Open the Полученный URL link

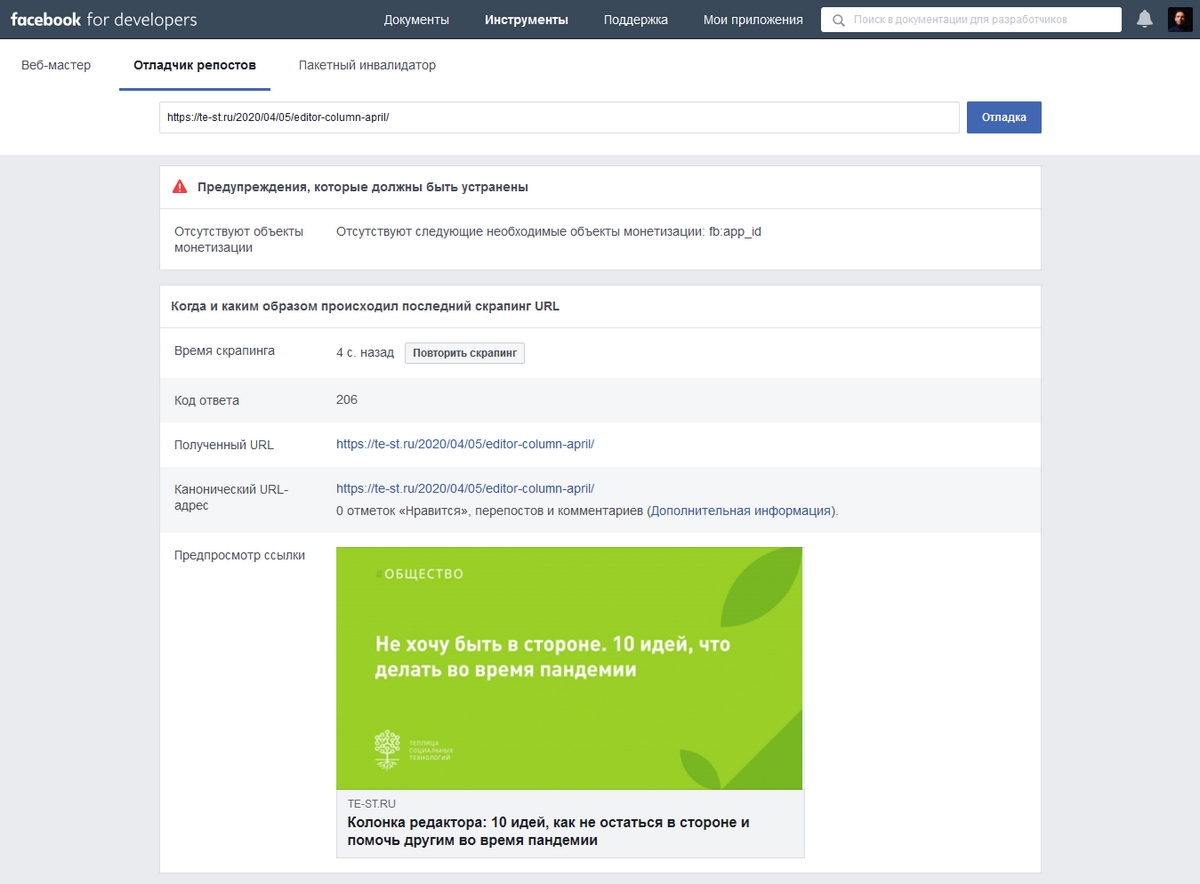[464, 443]
